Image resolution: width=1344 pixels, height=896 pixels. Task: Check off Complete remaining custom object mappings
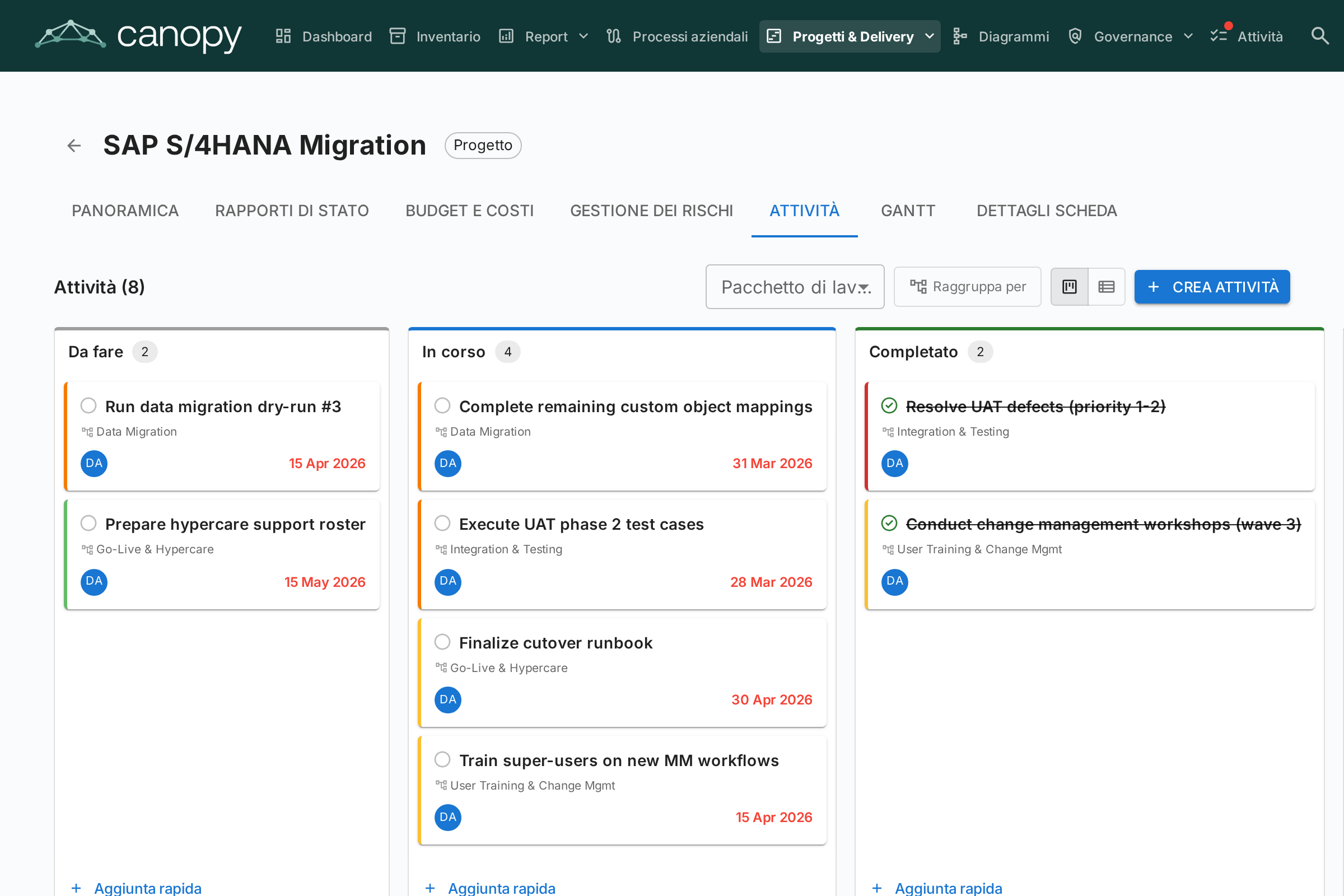coord(442,405)
